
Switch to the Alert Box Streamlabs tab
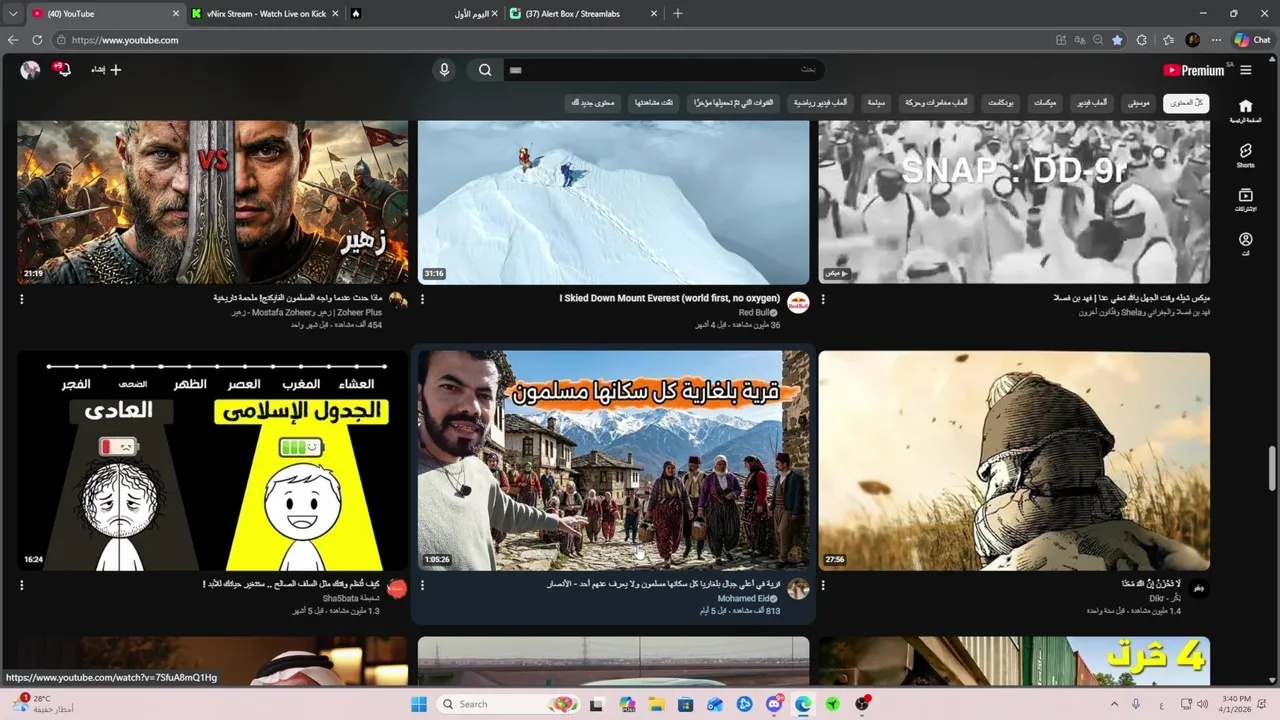click(585, 14)
